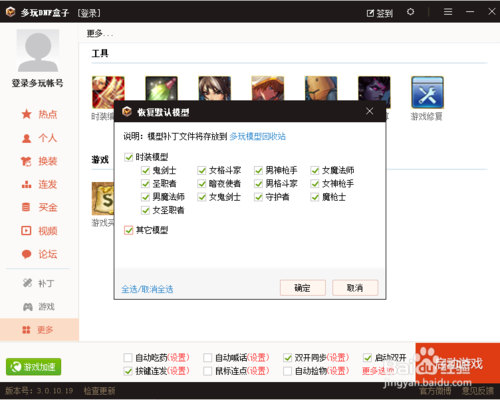Screen dimensions: 500x400
Task: Toggle the 双开同步 checkbox
Action: 287,358
